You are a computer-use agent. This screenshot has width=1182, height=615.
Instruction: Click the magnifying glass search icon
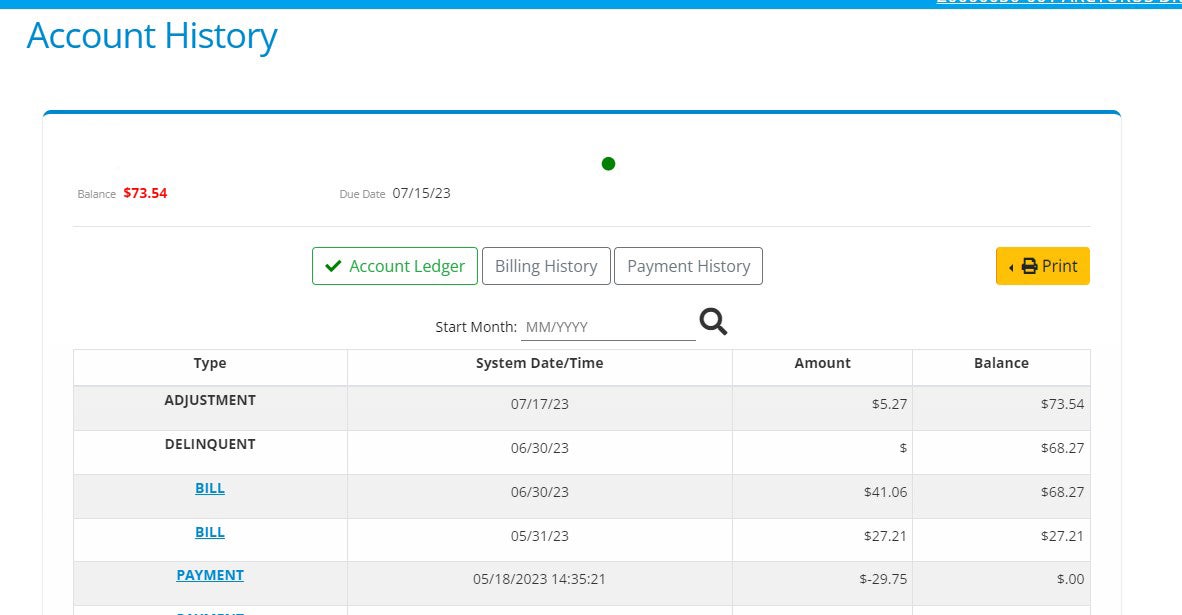[x=713, y=321]
